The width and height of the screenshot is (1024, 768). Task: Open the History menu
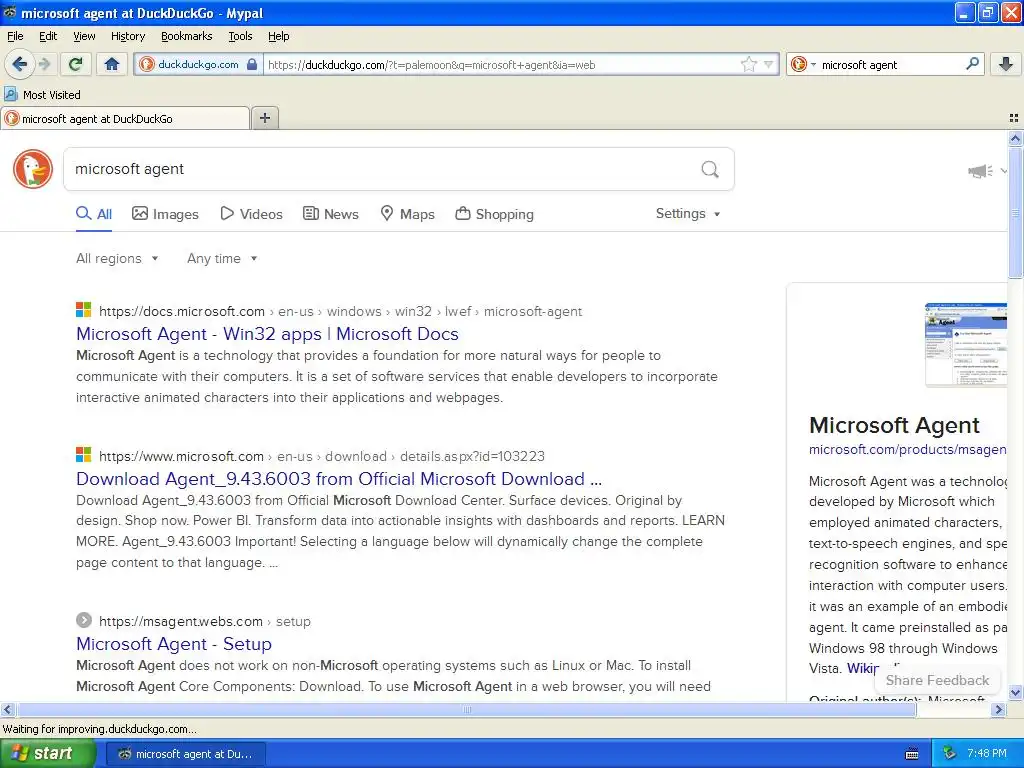(127, 36)
